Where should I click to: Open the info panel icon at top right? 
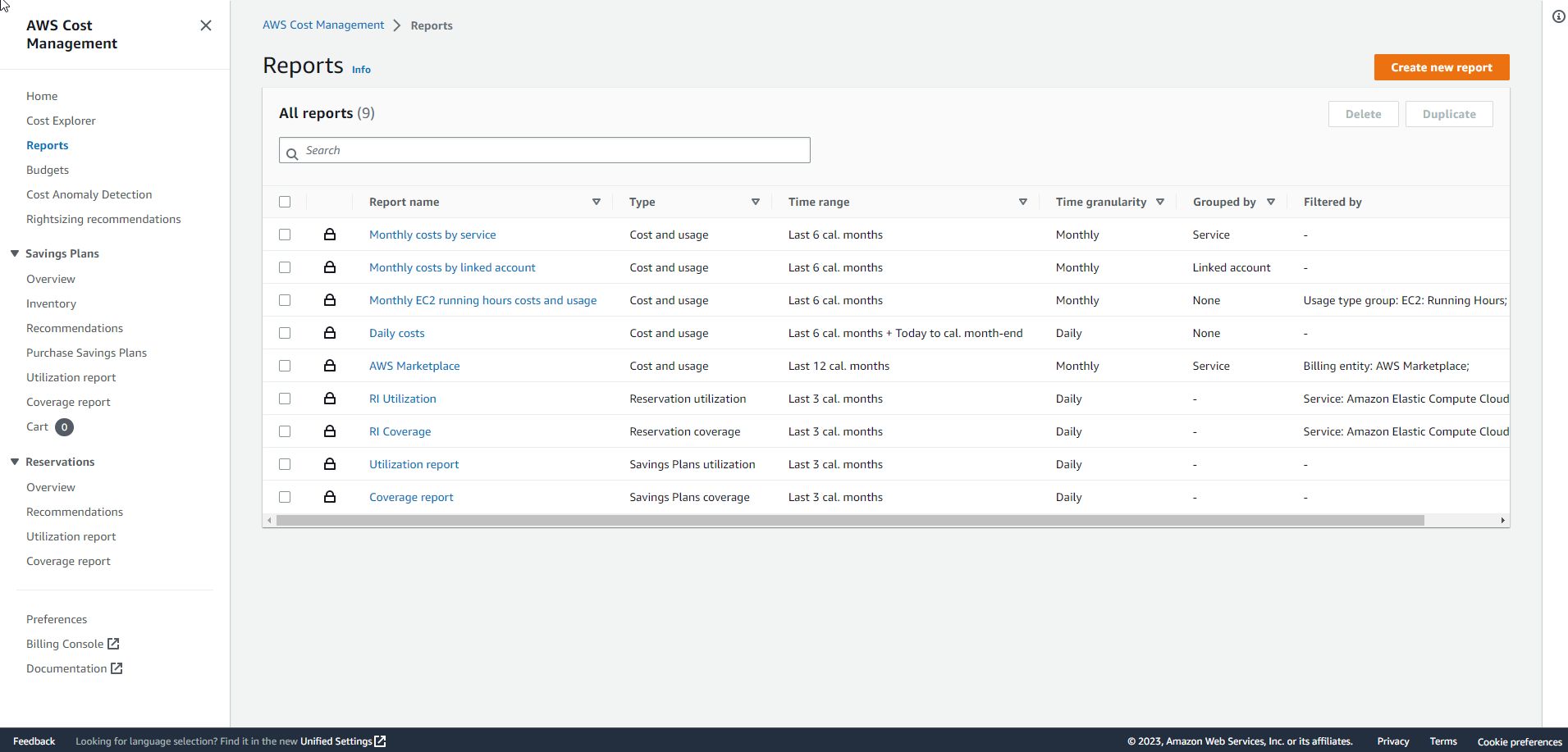1558,16
